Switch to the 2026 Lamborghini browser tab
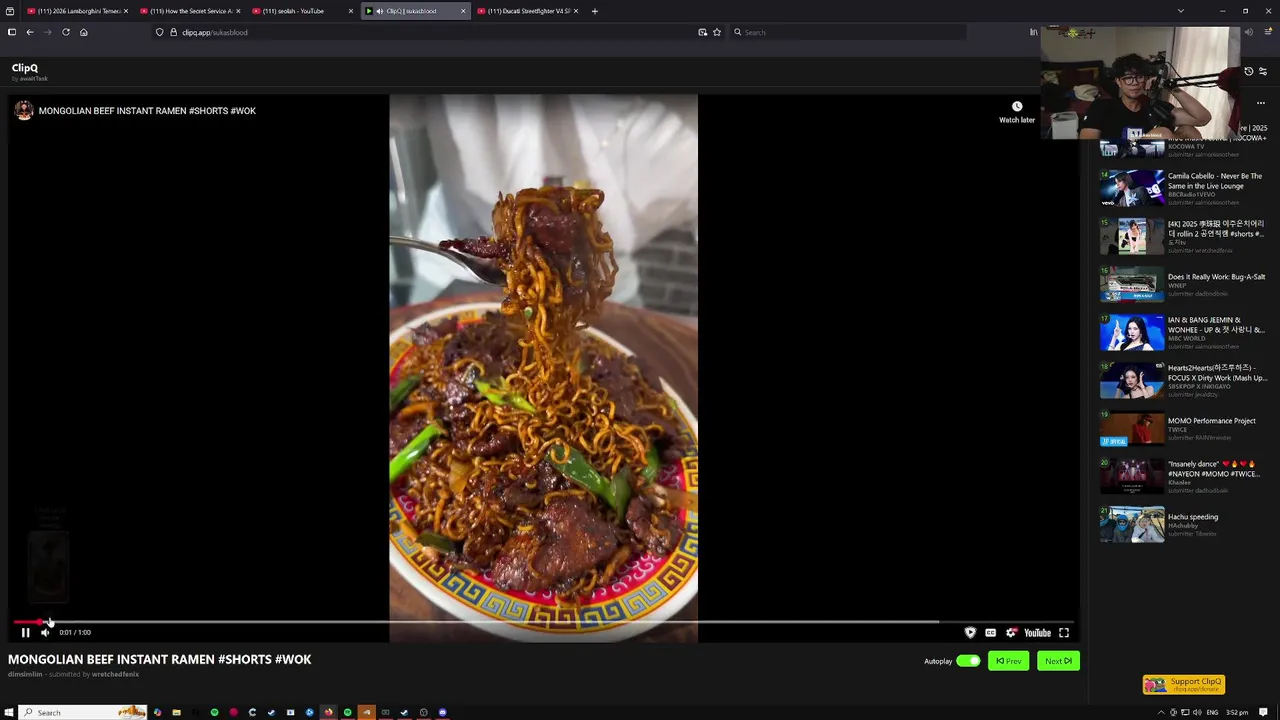The image size is (1280, 720). pyautogui.click(x=78, y=11)
